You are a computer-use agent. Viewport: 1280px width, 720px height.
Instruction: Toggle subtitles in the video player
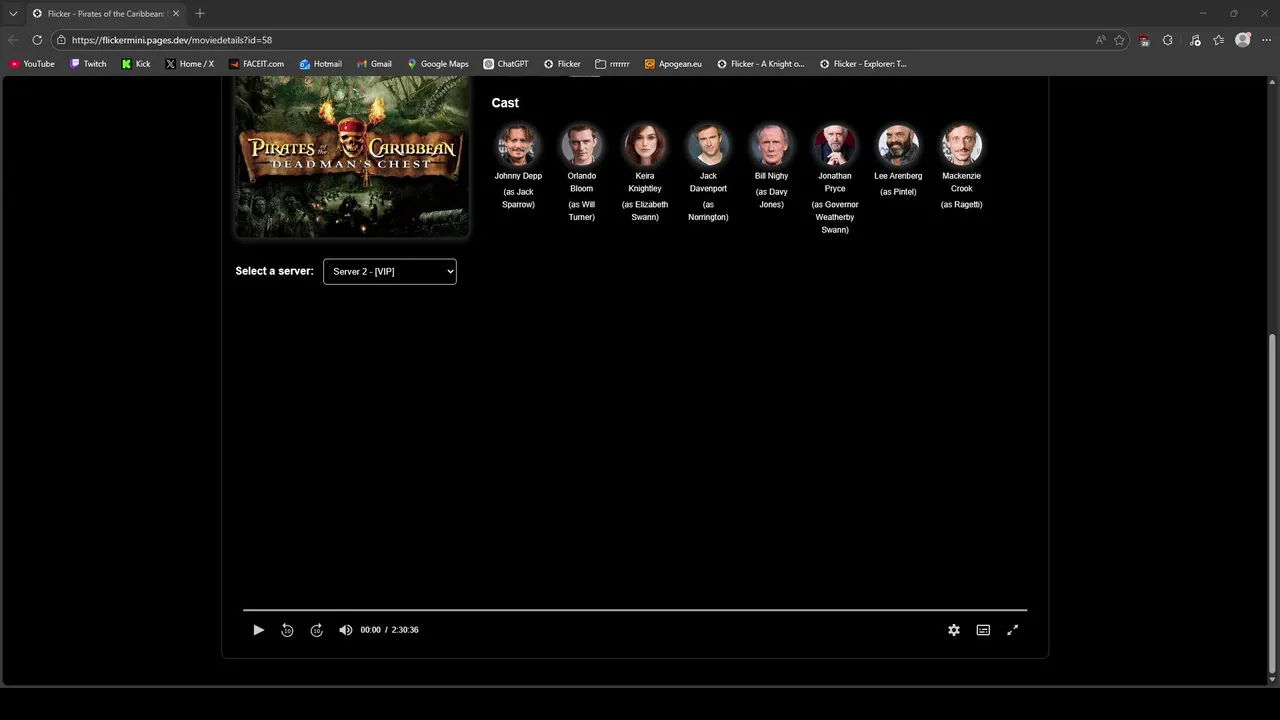tap(983, 630)
